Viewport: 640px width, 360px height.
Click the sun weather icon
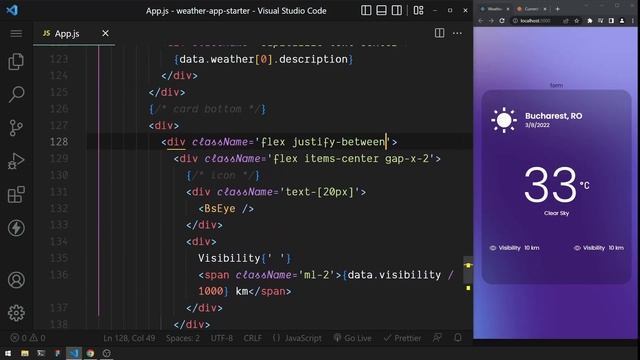504,120
